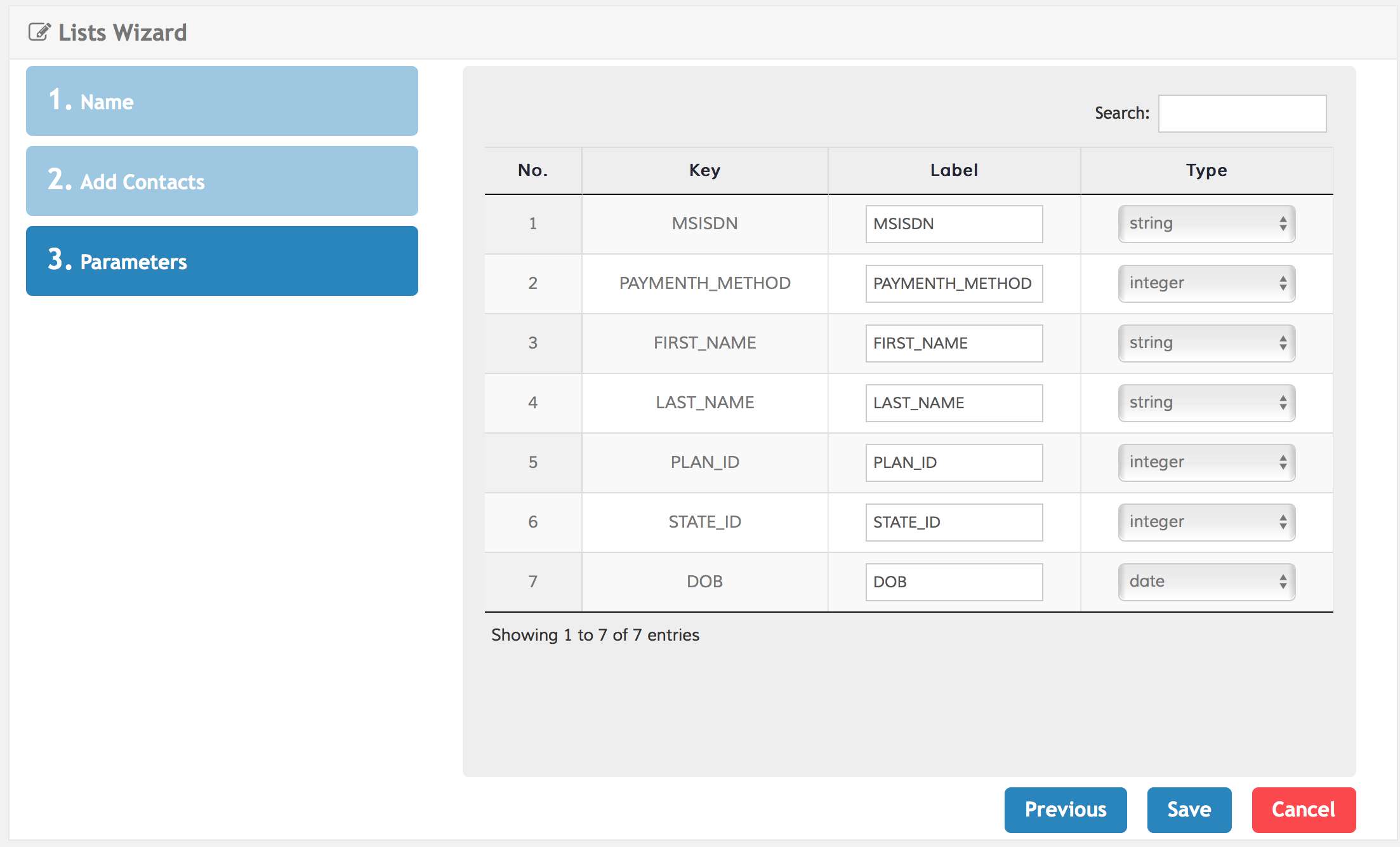Open the LAST_NAME type dropdown
This screenshot has width=1400, height=847.
[1206, 403]
